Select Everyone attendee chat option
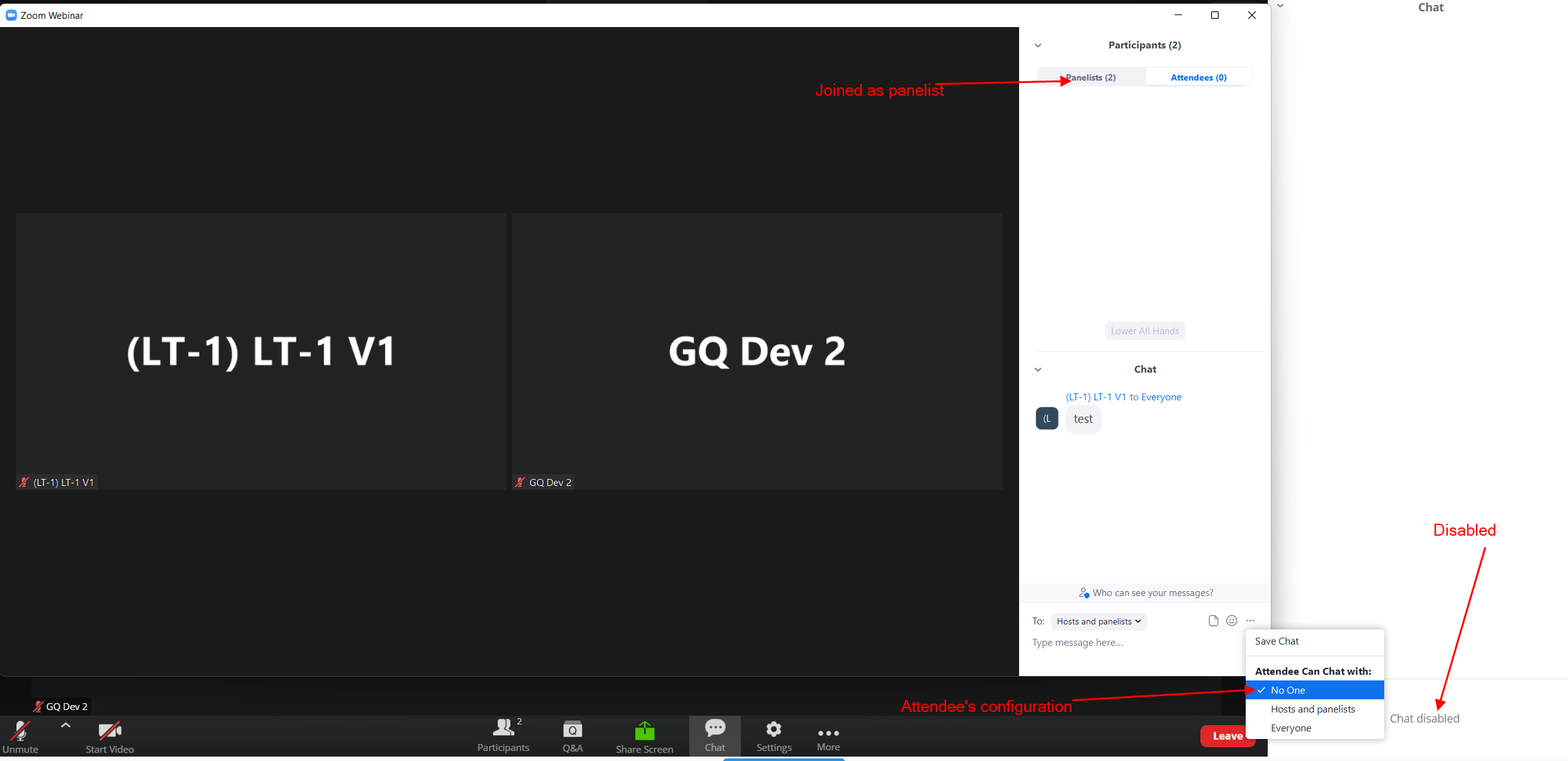 coord(1291,728)
